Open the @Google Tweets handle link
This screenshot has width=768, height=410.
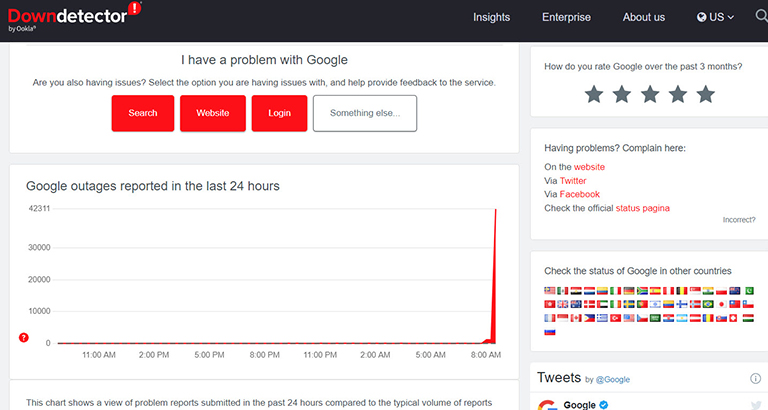click(x=613, y=380)
